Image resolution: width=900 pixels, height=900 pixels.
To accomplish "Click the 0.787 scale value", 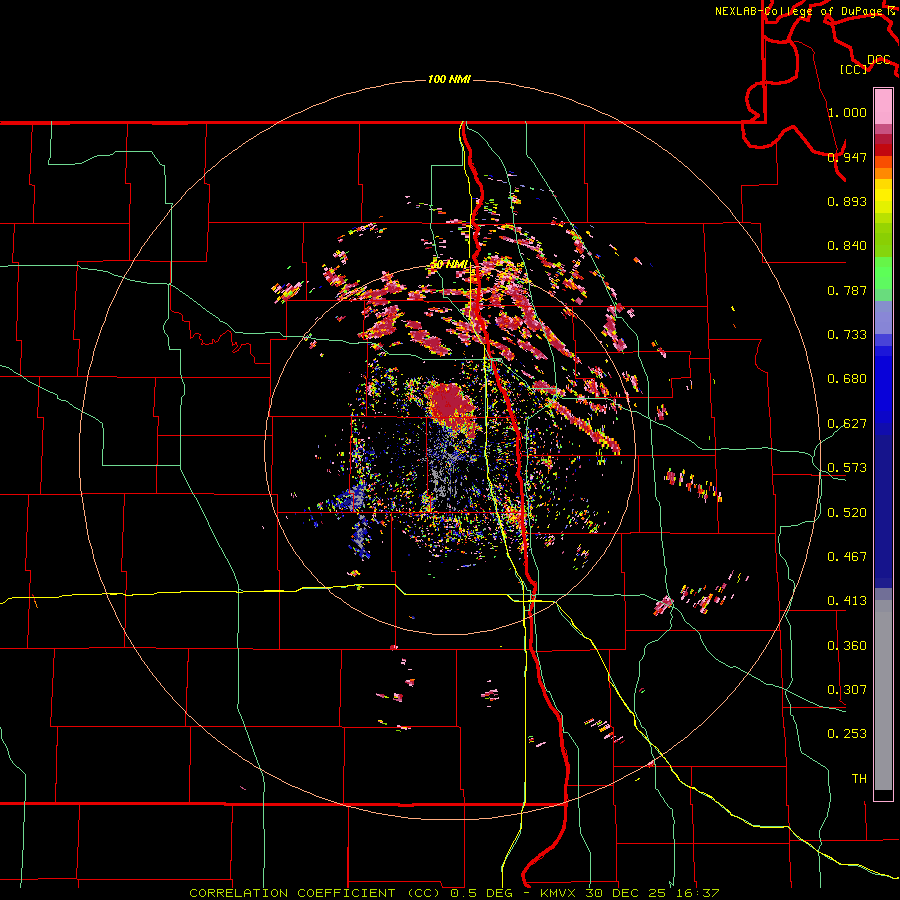I will point(847,290).
